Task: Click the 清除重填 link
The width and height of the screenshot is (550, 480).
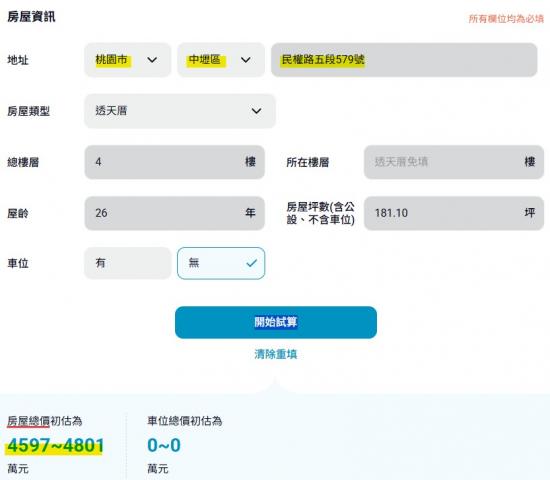Action: pos(276,354)
